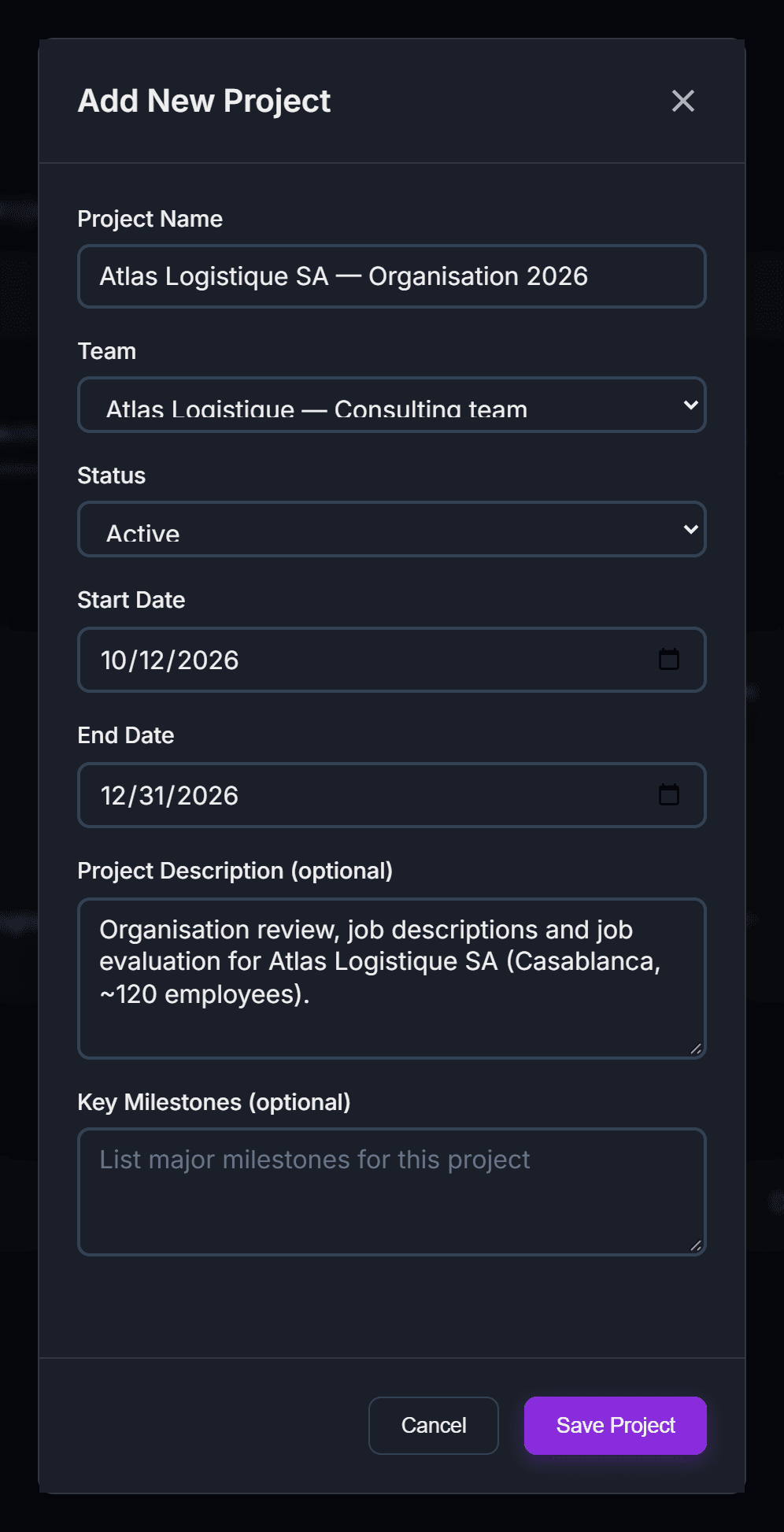Viewport: 784px width, 1532px height.
Task: Click the Project Name text field
Action: (392, 276)
